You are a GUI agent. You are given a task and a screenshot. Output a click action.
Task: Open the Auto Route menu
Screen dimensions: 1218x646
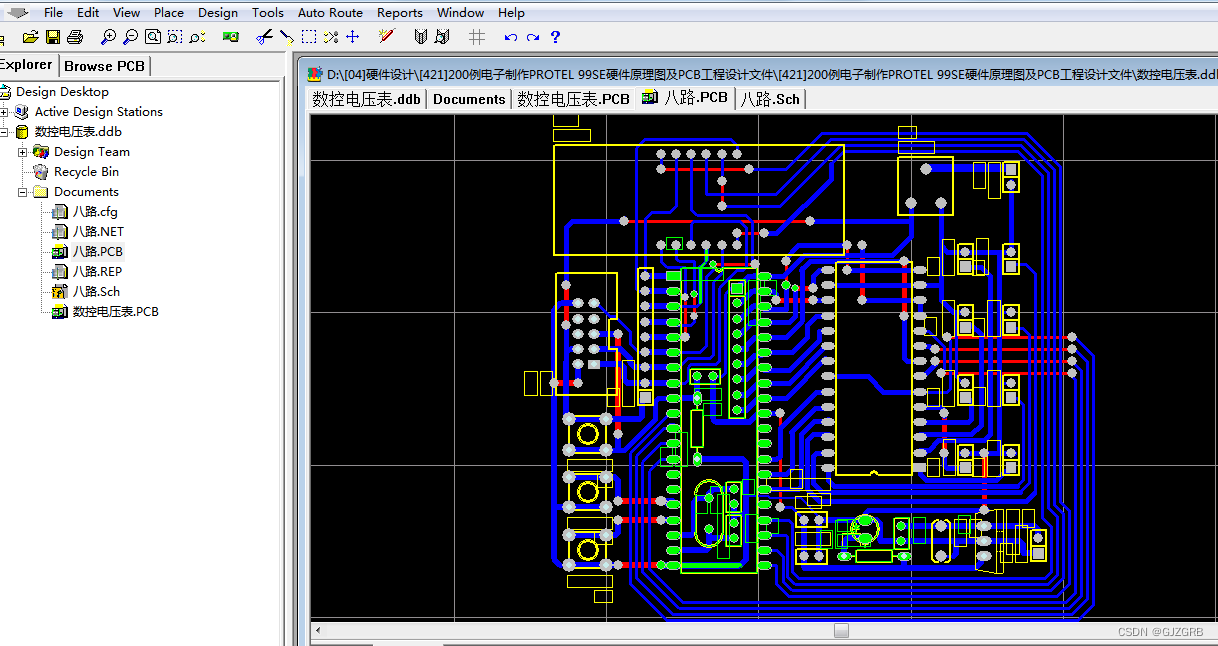(x=330, y=12)
